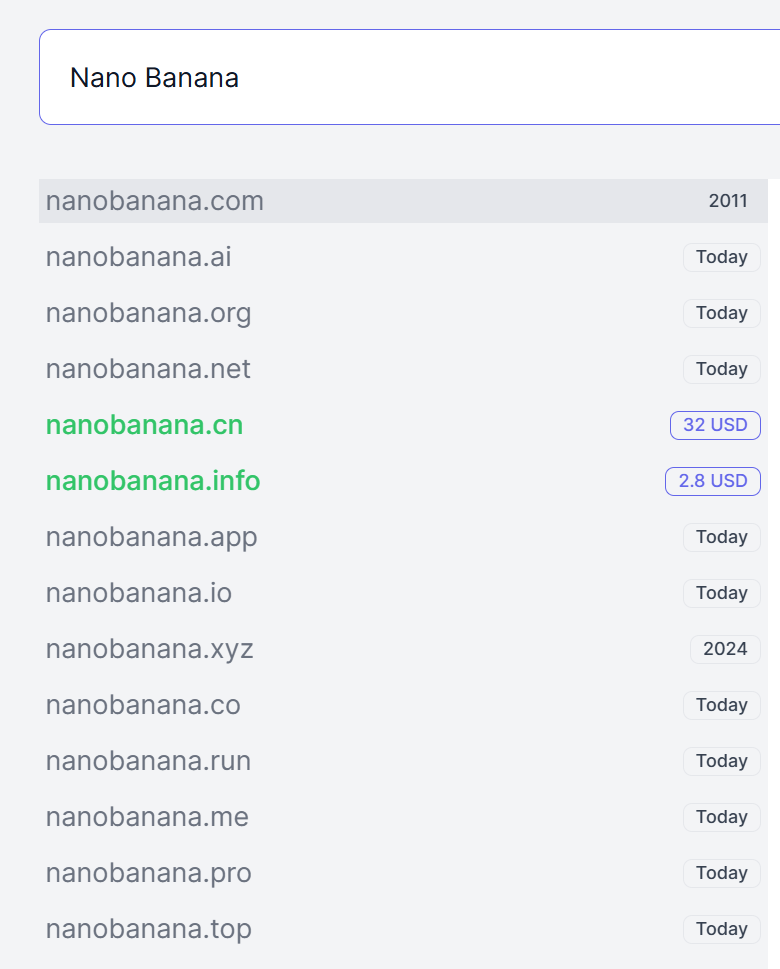Choose the nanobanana.co domain result
The width and height of the screenshot is (780, 969).
coord(143,705)
